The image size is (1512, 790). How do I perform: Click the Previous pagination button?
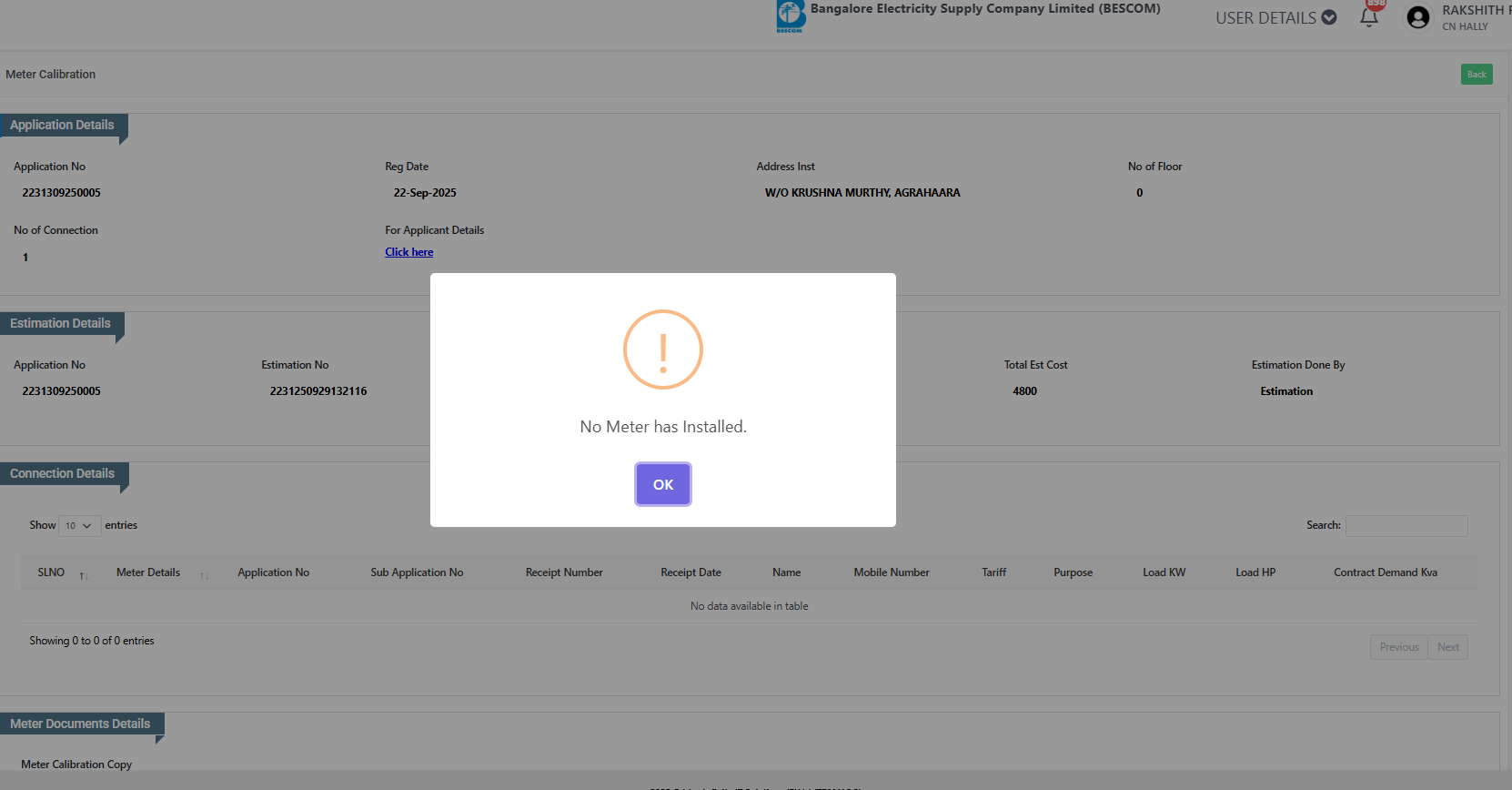pos(1398,647)
